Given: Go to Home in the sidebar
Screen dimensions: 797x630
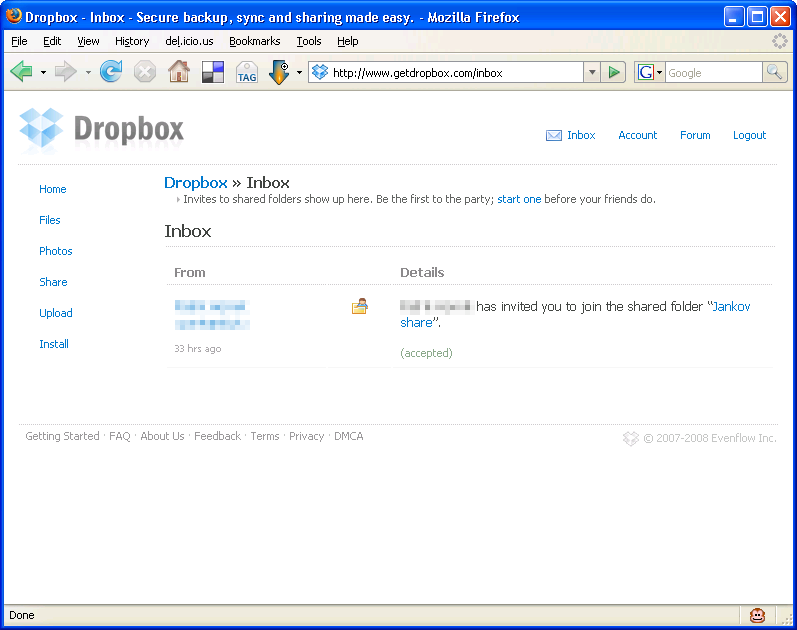Looking at the screenshot, I should coord(53,189).
